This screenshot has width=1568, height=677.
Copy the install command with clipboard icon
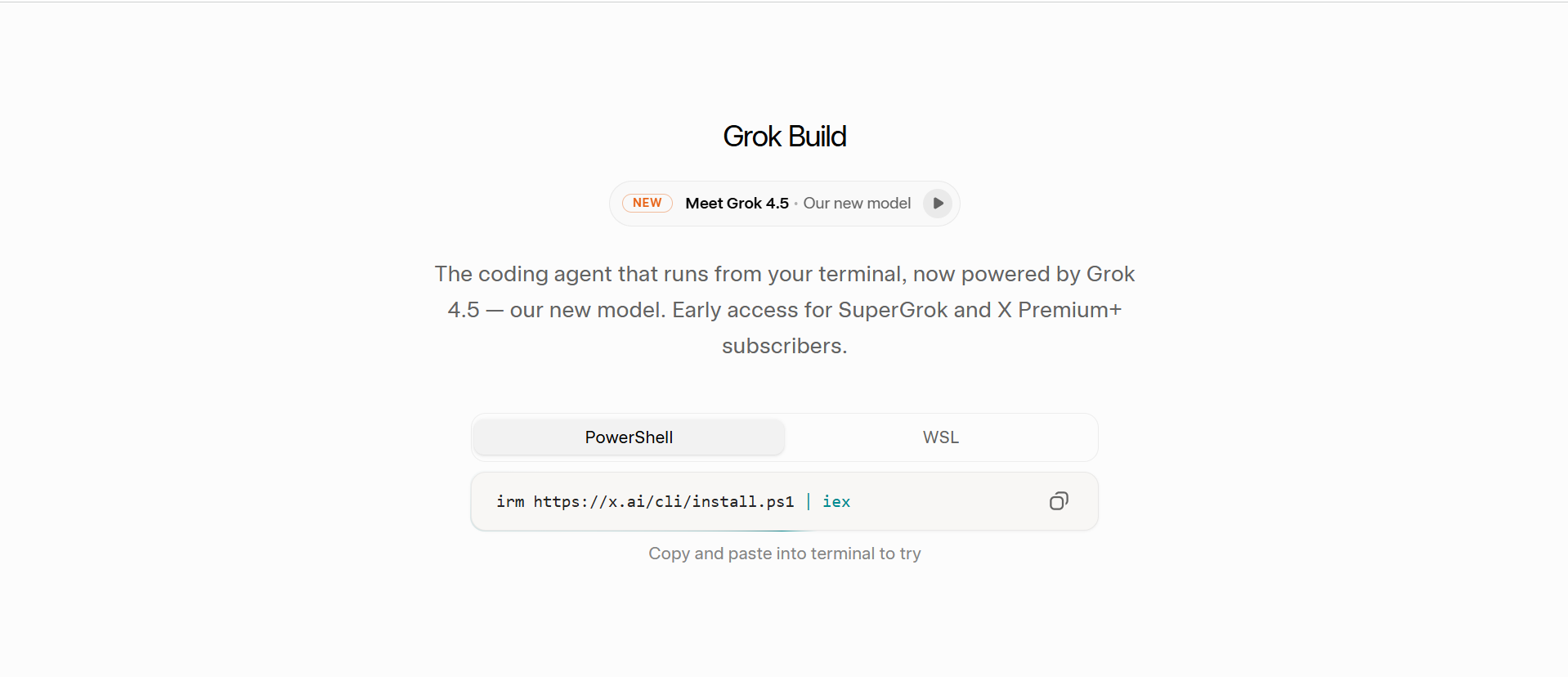coord(1059,501)
